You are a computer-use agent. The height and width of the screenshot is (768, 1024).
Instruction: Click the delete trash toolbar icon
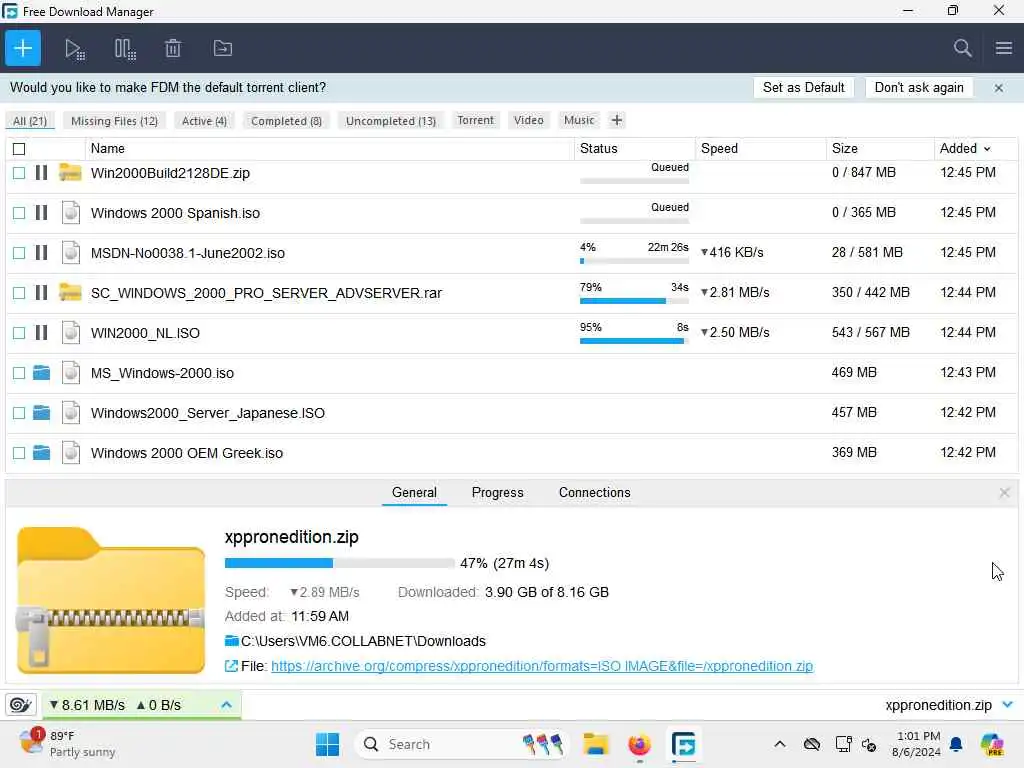pyautogui.click(x=172, y=48)
